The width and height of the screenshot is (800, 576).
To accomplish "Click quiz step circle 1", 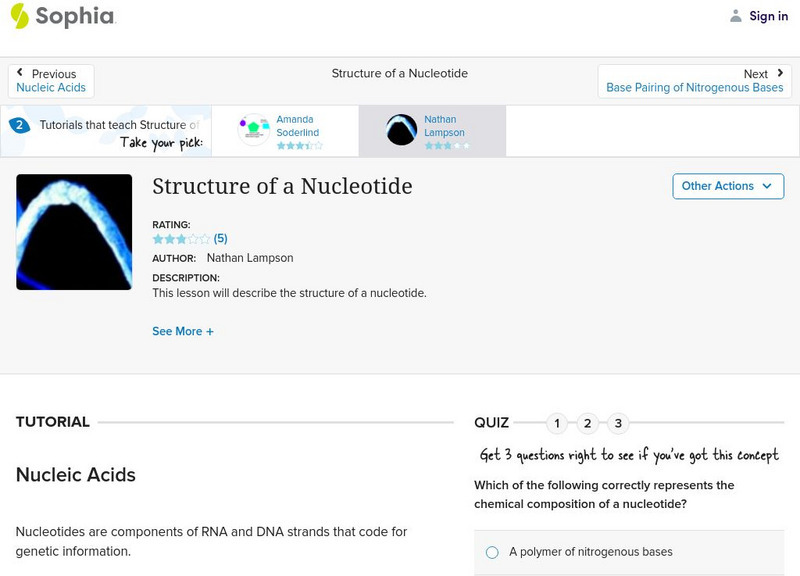I will (x=557, y=423).
